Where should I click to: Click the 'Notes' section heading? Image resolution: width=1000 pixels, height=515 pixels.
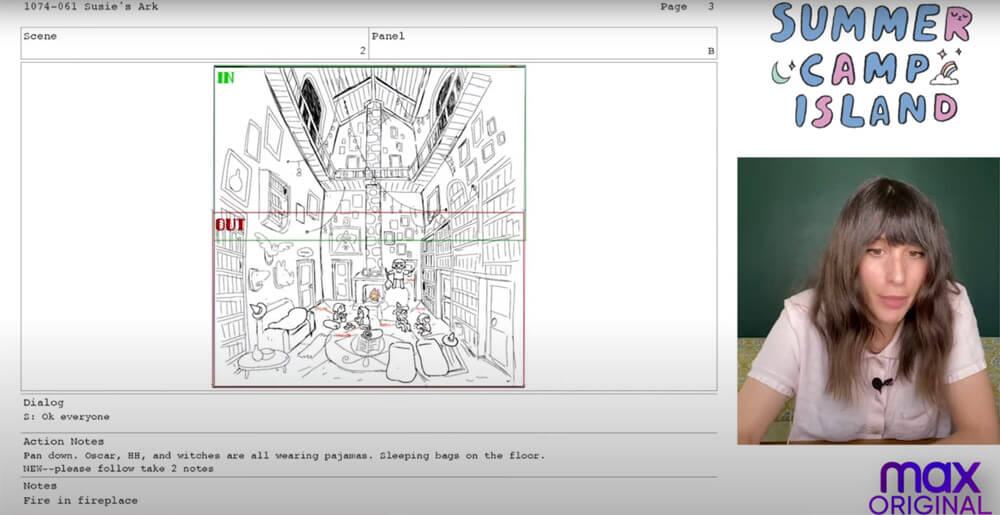[40, 486]
